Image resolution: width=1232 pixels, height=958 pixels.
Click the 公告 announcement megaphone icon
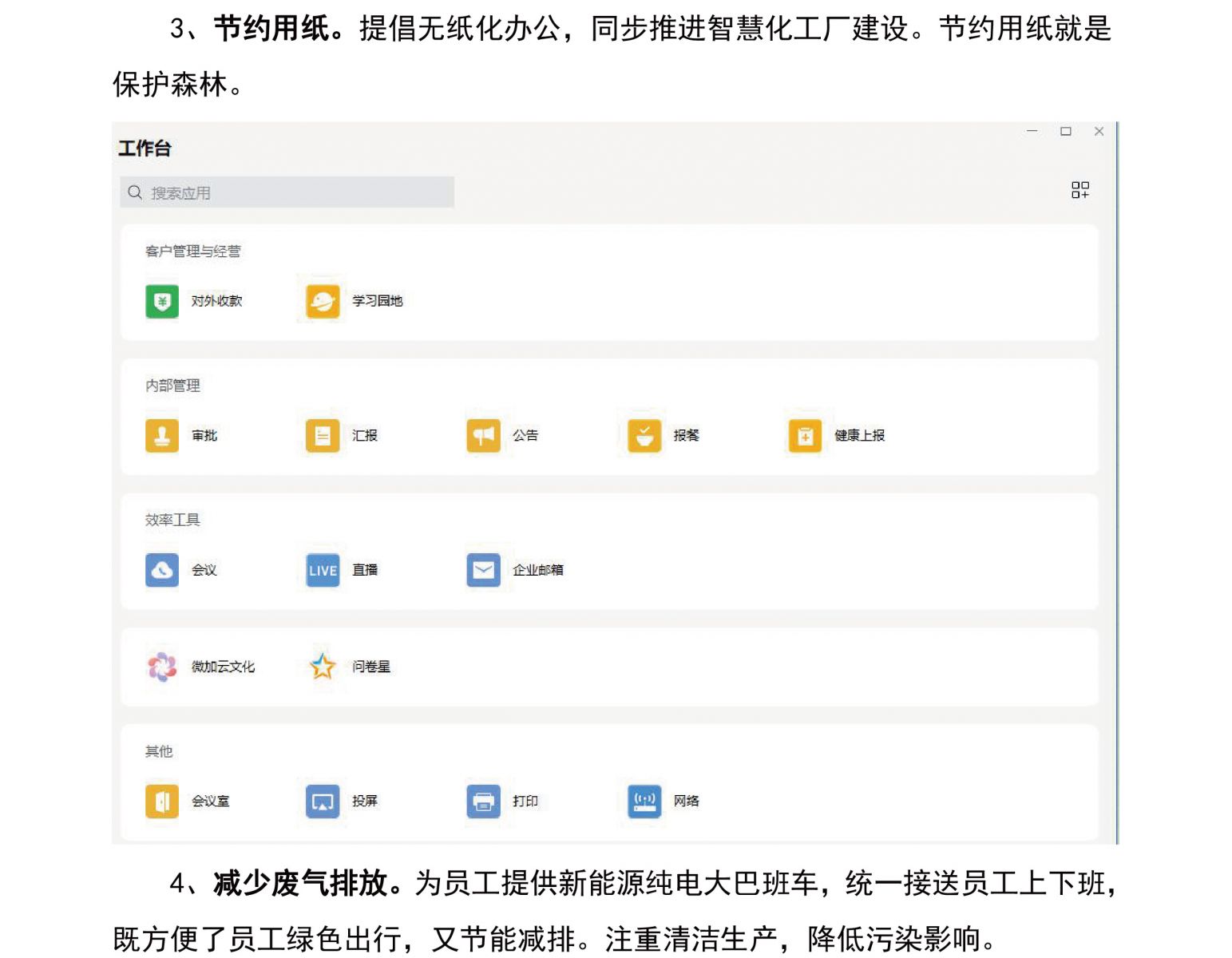point(483,436)
